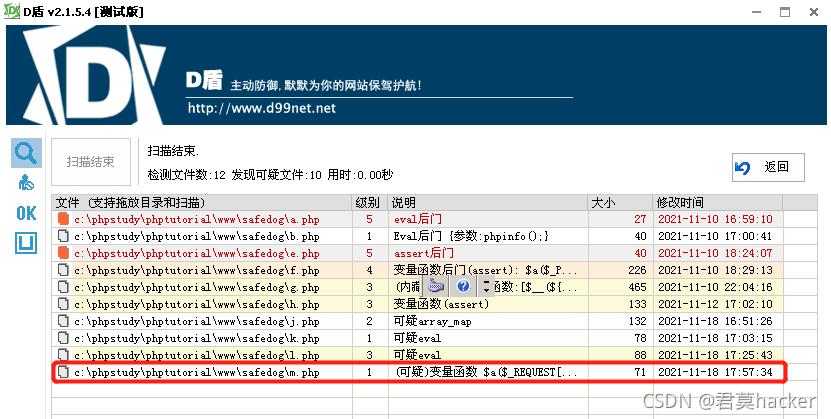Screen dimensions: 831x419
Task: Click the timestamp 2021-11-10 17:00:41
Action: tap(715, 236)
